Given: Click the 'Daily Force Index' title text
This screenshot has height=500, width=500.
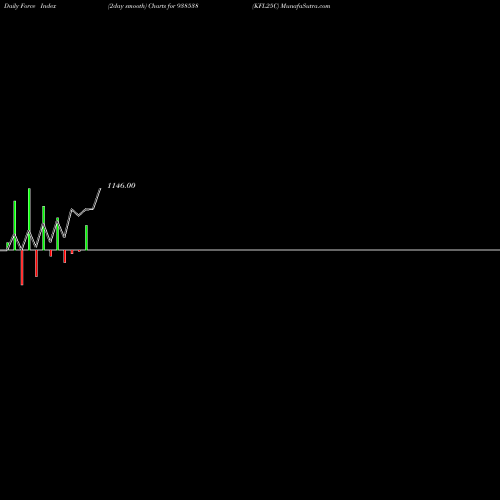Looking at the screenshot, I should [30, 6].
